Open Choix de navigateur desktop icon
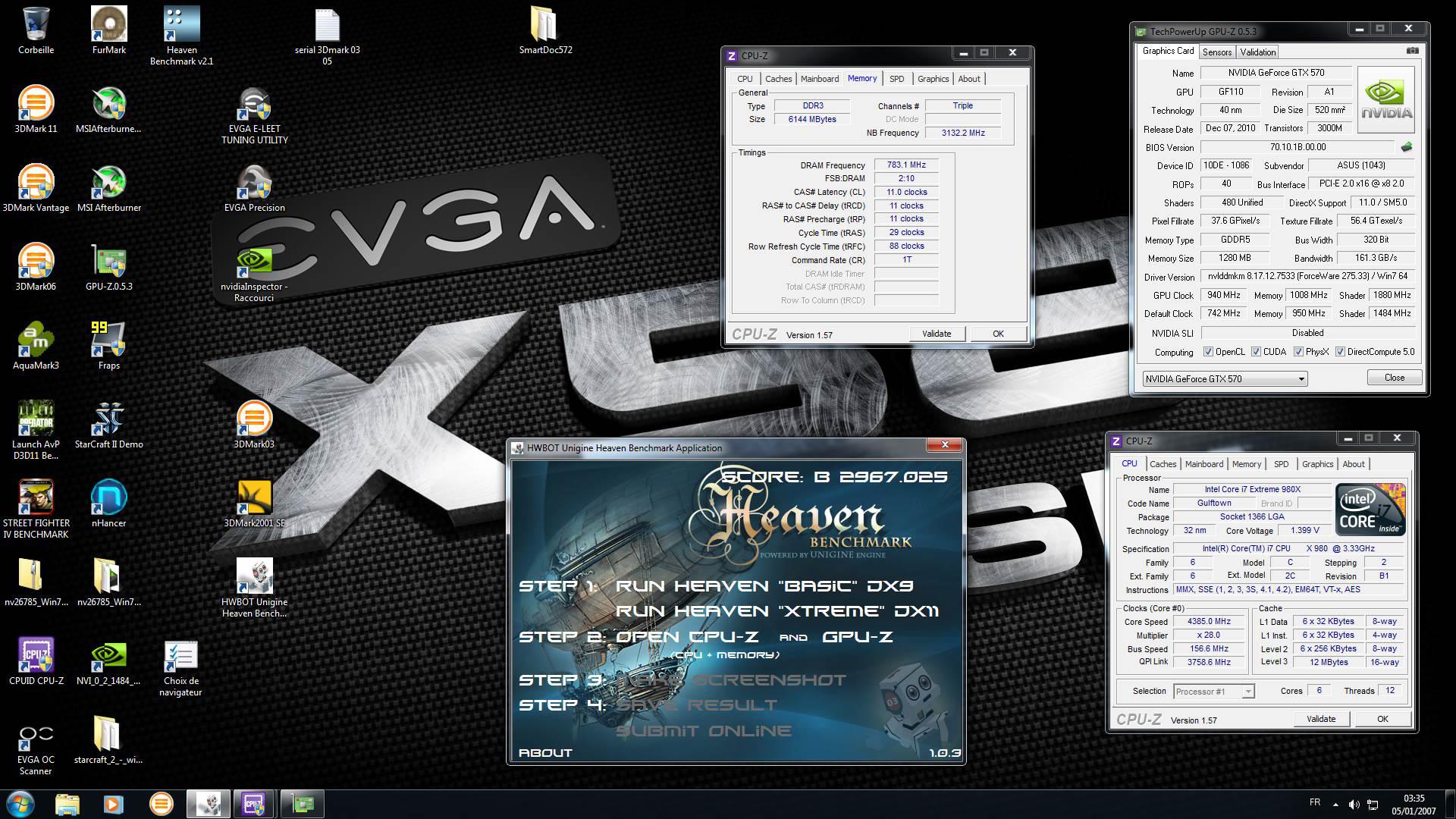Viewport: 1456px width, 819px height. (x=180, y=667)
